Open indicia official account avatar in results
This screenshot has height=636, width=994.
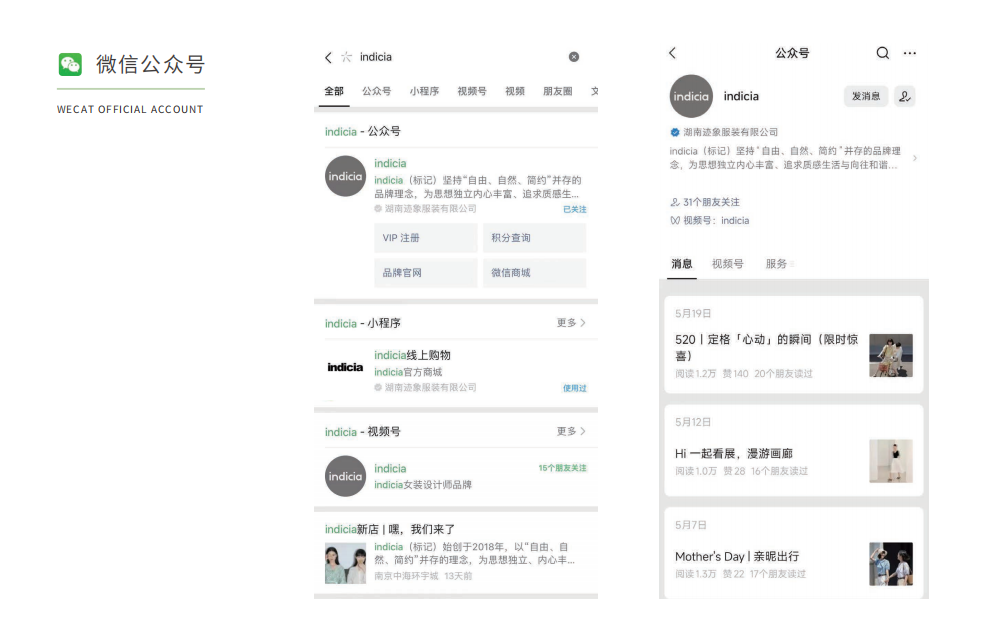coord(345,176)
